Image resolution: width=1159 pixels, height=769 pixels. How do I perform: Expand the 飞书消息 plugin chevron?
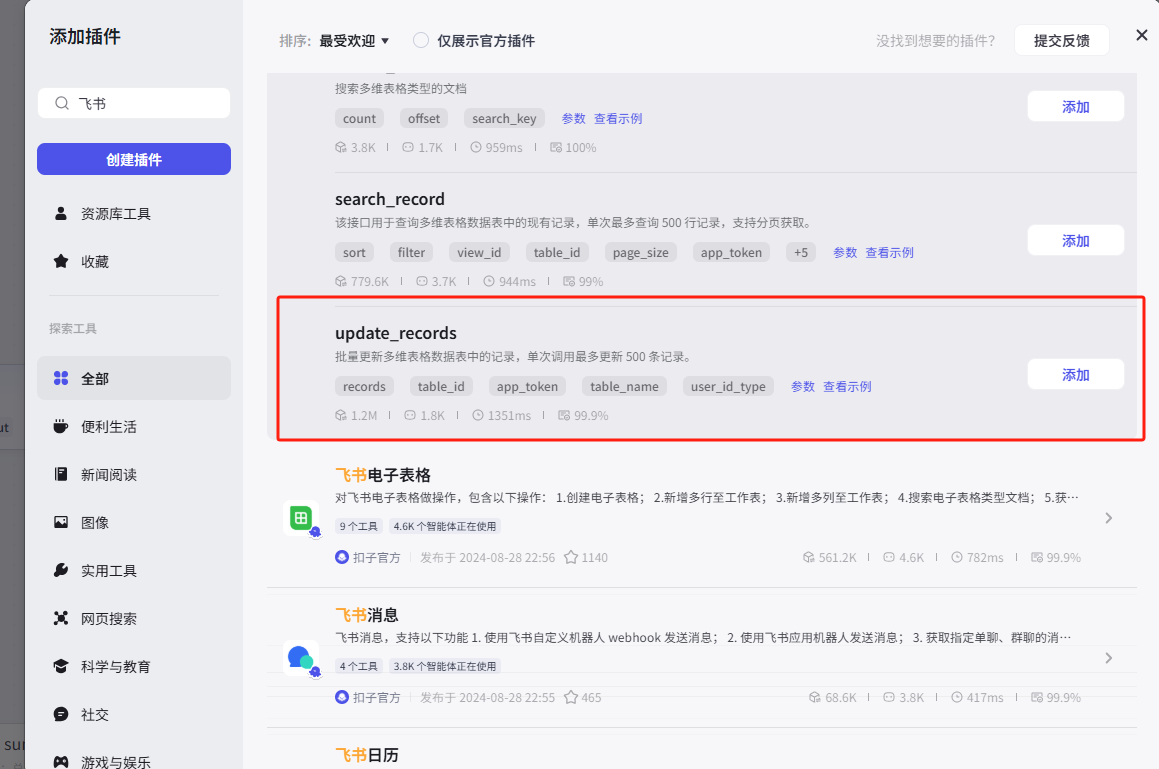click(1109, 658)
